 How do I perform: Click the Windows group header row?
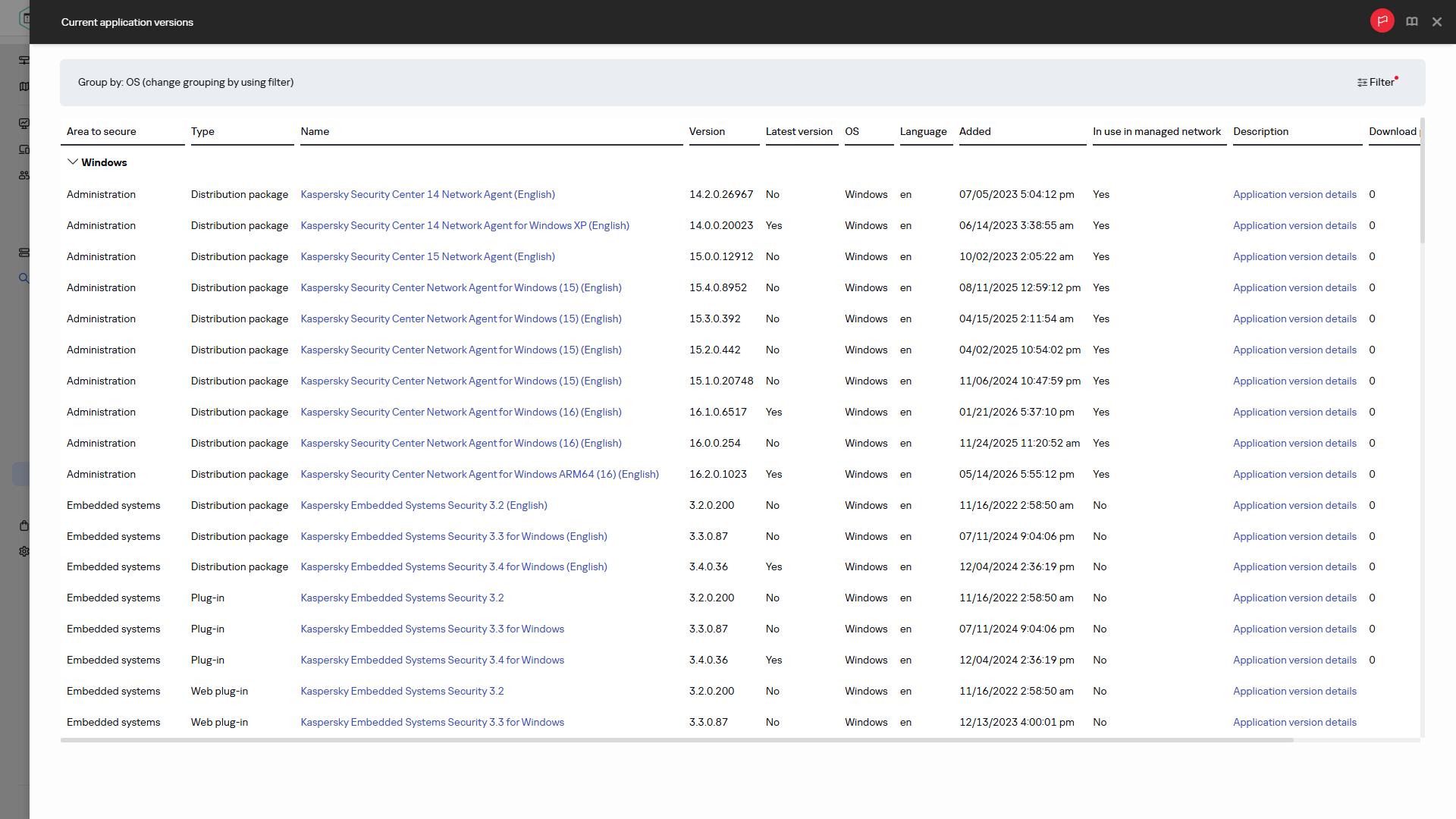pos(740,162)
